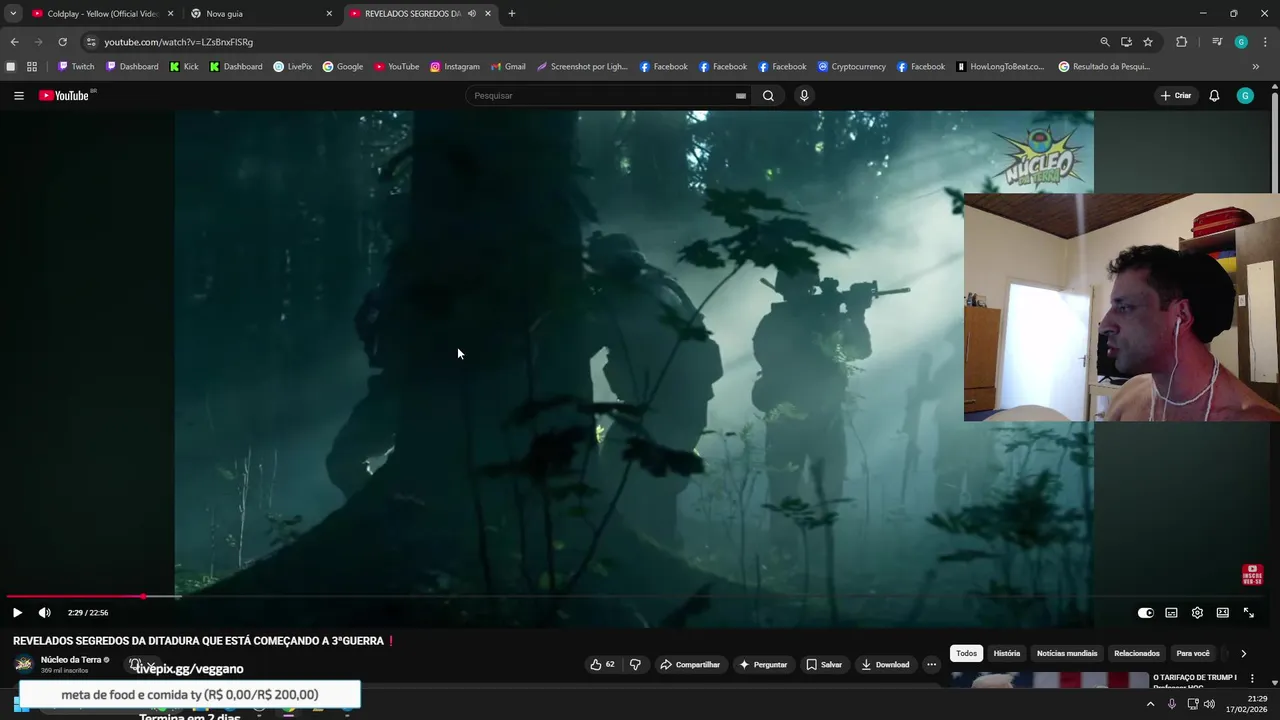Click the Pesquisar search field
The height and width of the screenshot is (720, 1280).
click(600, 96)
